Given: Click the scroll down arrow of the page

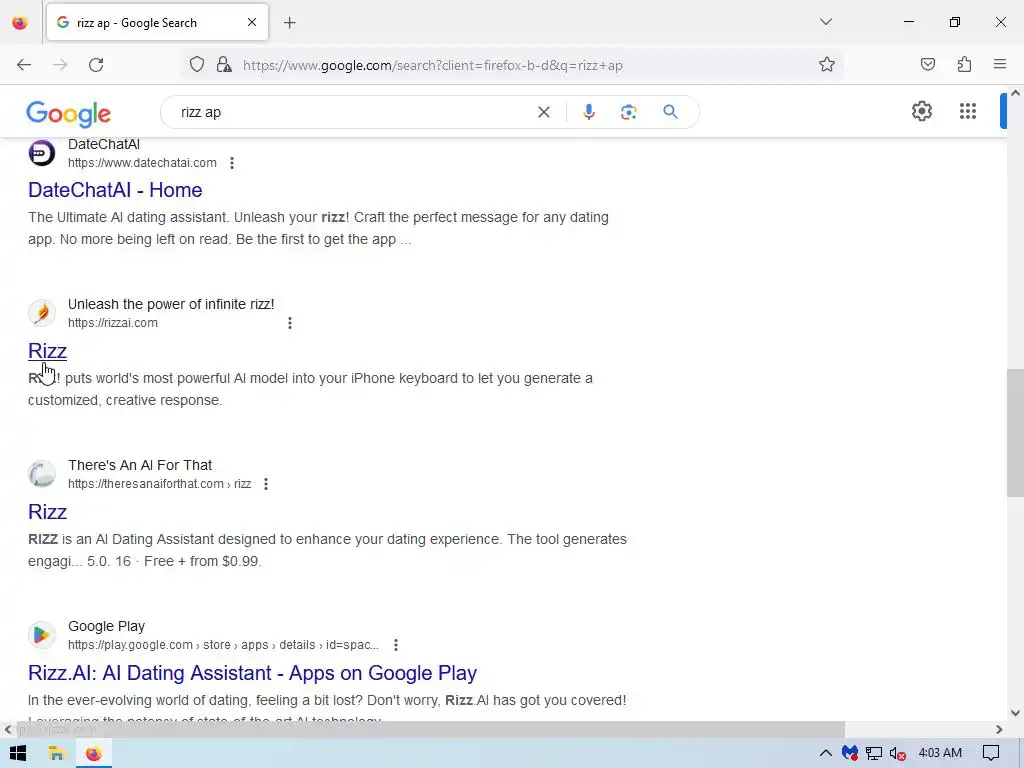Looking at the screenshot, I should tap(1015, 713).
